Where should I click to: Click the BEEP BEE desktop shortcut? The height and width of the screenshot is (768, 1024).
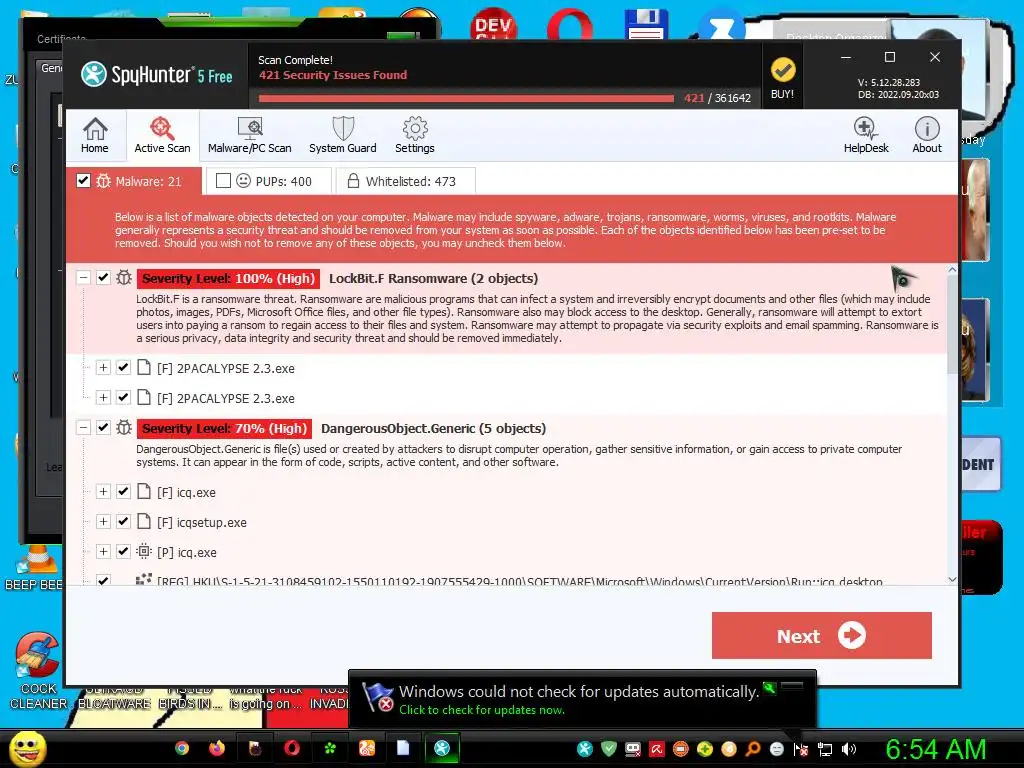pos(34,568)
